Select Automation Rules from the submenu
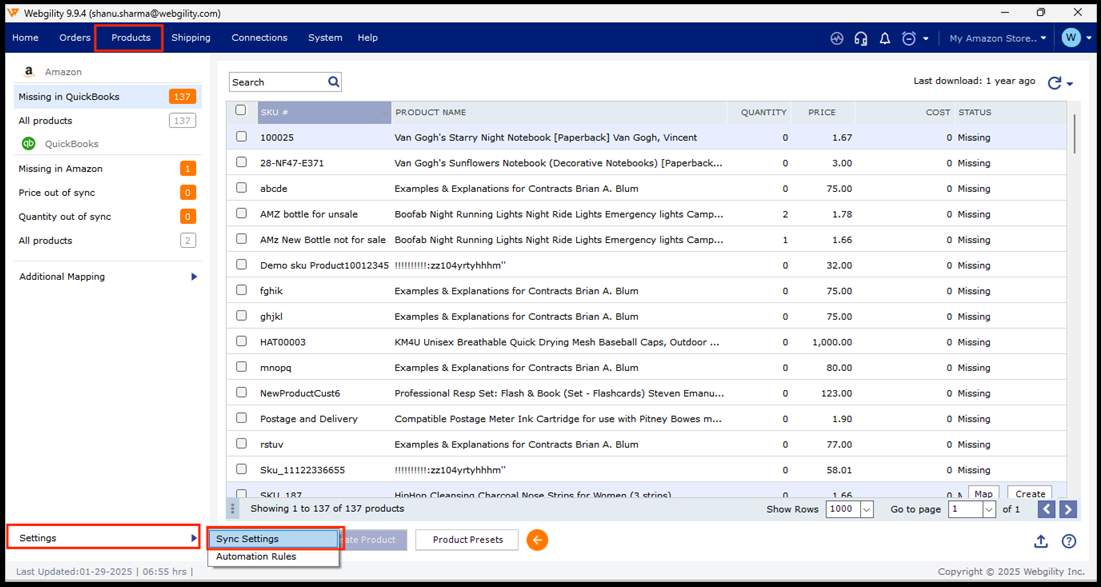Viewport: 1101px width, 587px height. click(256, 557)
